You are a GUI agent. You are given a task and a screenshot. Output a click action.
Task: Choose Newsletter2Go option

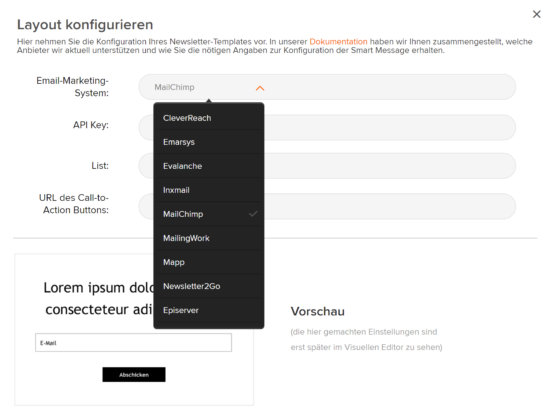click(209, 286)
